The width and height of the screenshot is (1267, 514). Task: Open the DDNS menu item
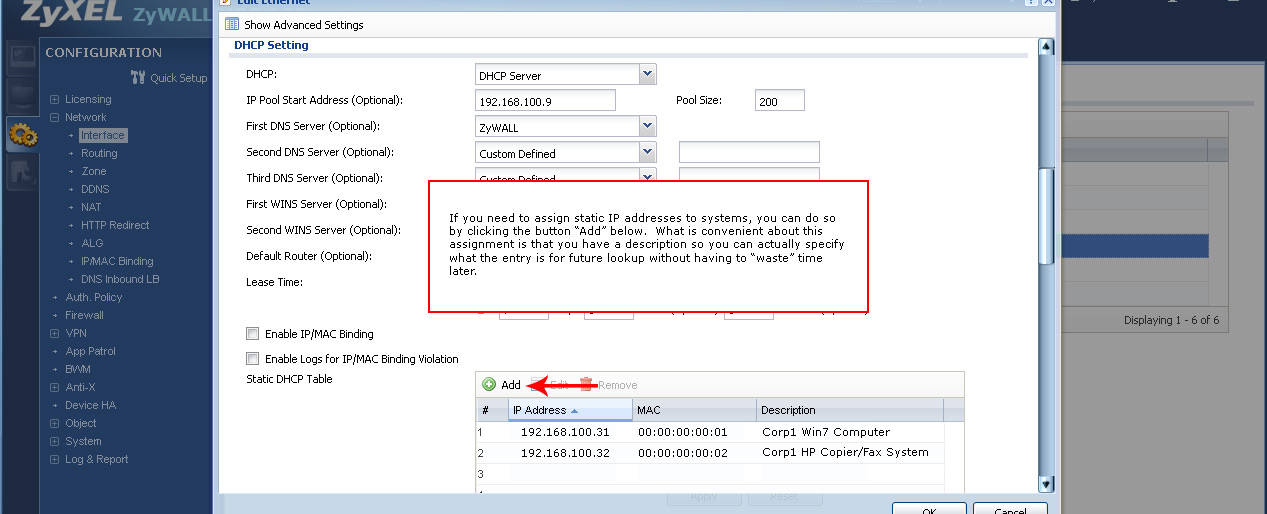(x=95, y=189)
